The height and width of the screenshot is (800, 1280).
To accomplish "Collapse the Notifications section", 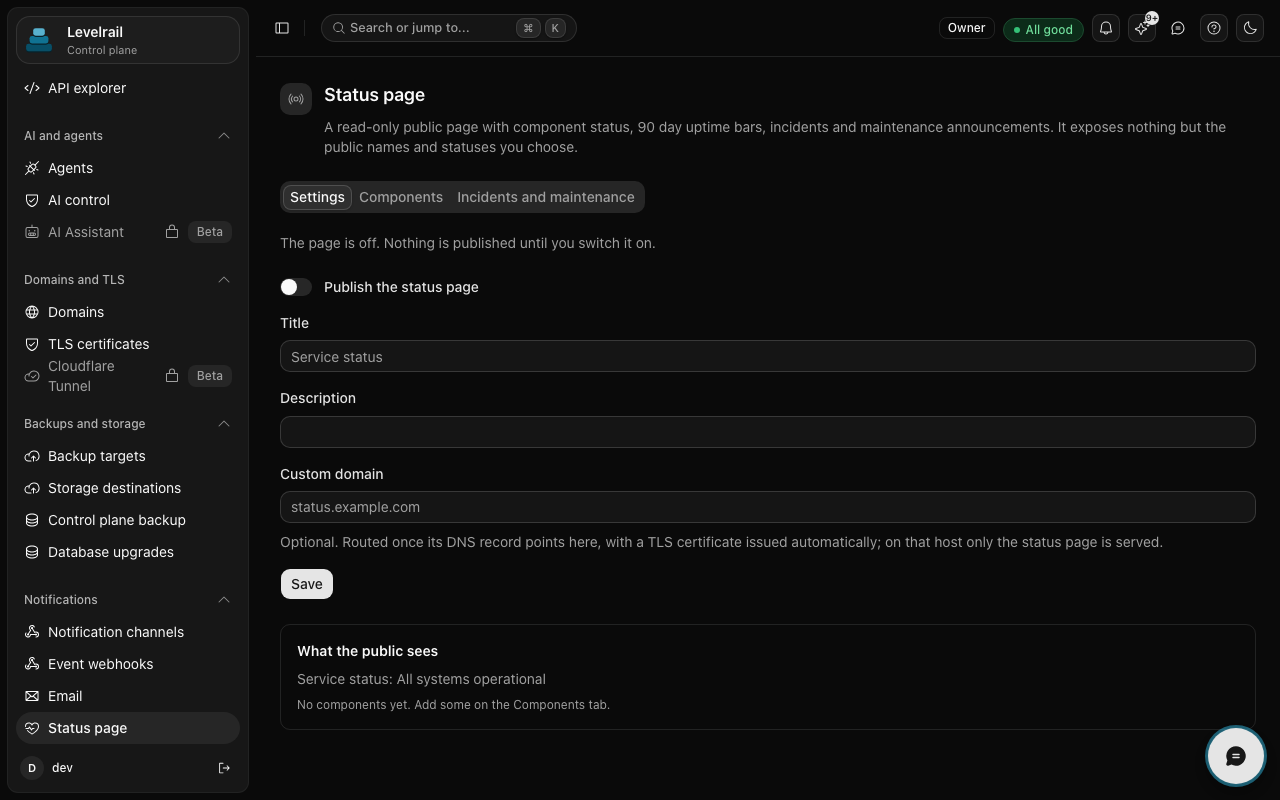I will pyautogui.click(x=224, y=600).
